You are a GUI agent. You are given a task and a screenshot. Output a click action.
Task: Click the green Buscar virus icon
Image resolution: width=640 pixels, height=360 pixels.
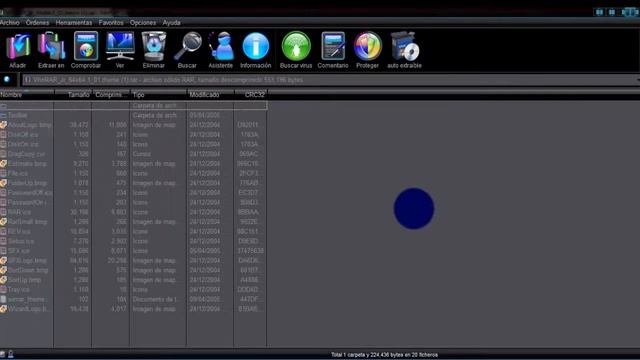pos(296,46)
